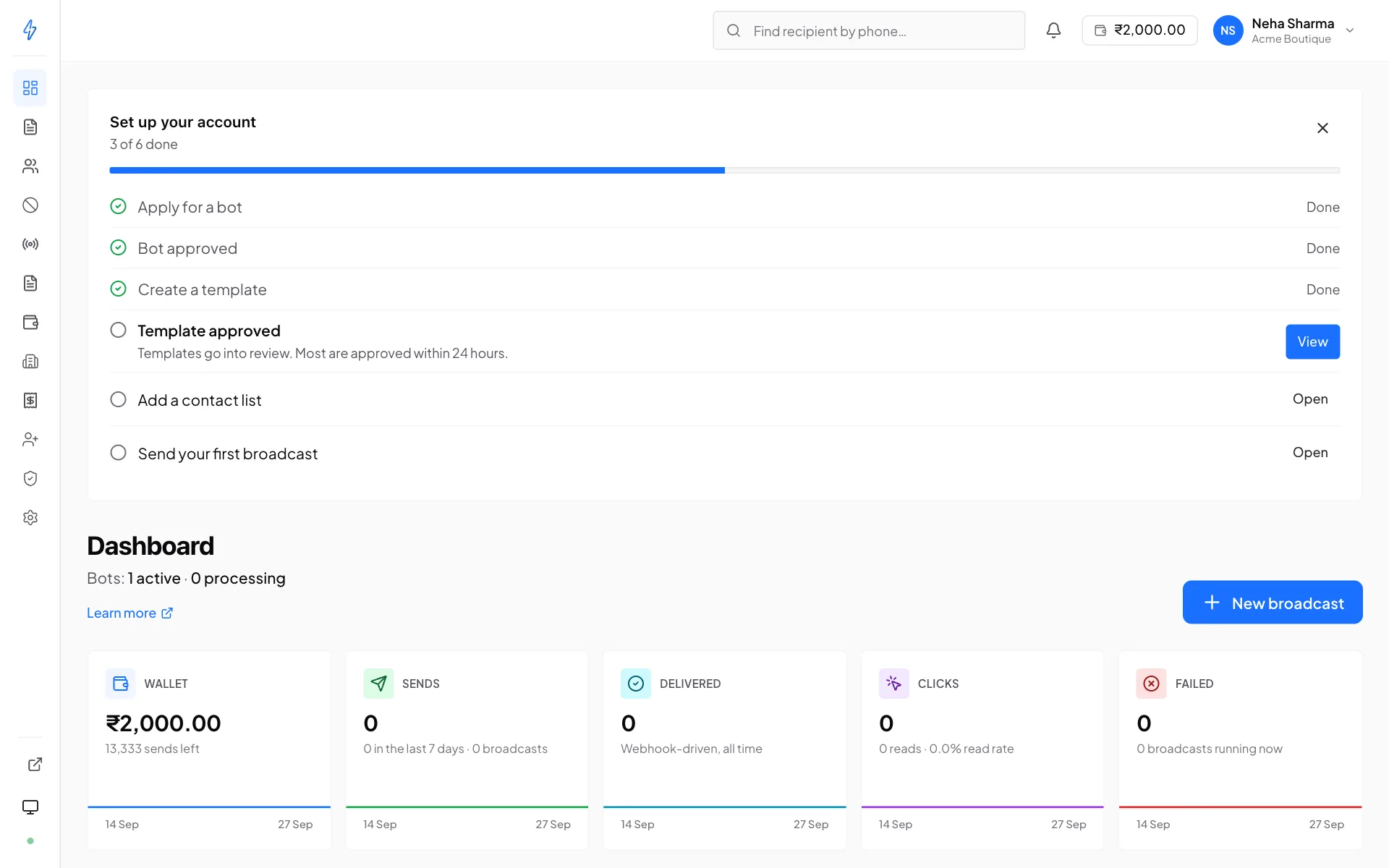Click the DELIVERED stat card icon

pos(636,684)
